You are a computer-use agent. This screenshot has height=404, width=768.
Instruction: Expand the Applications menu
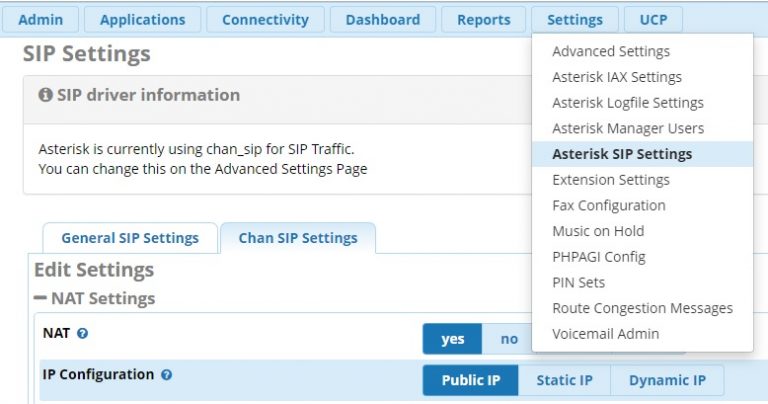[142, 19]
